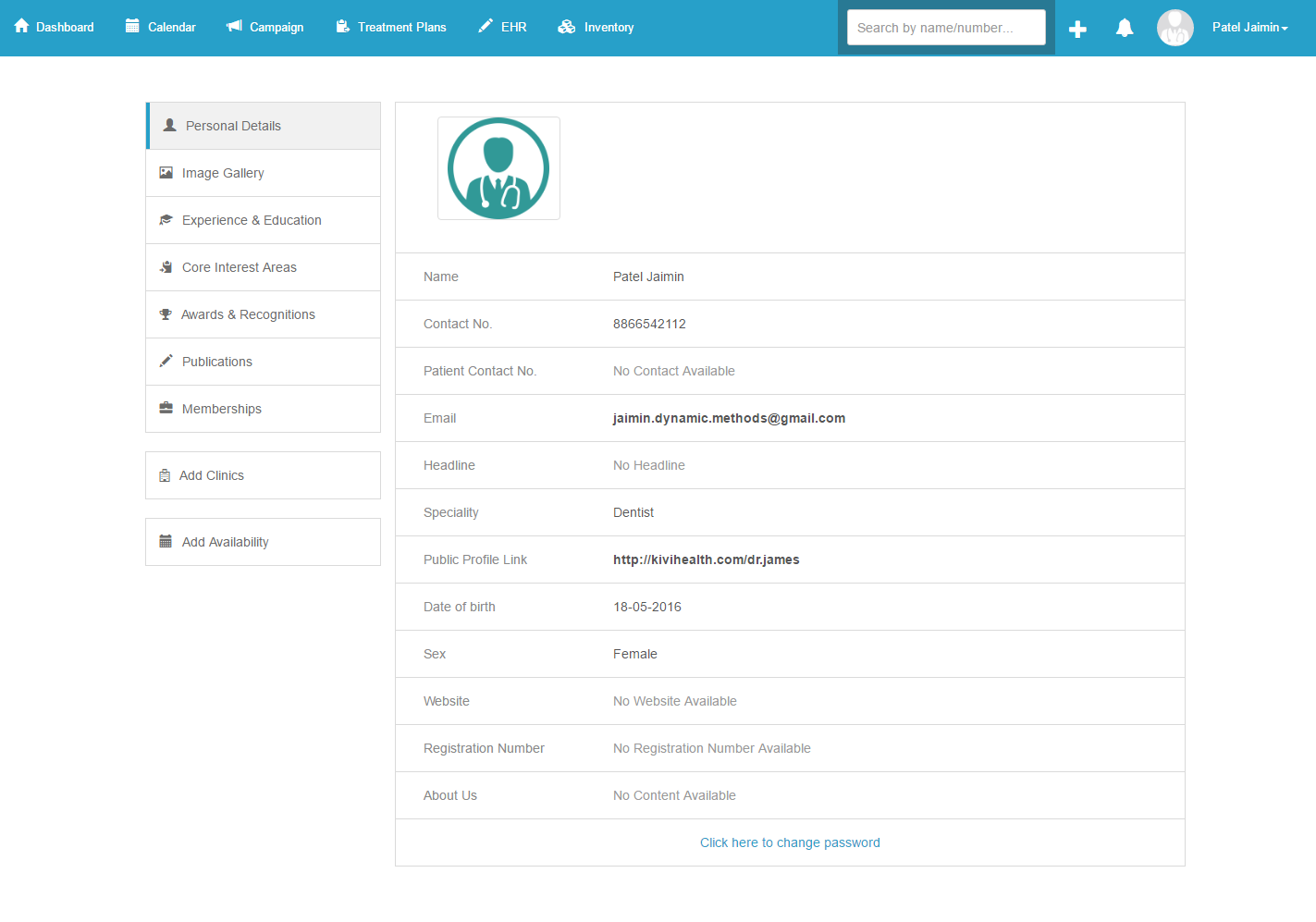Click the Memberships briefcase icon
This screenshot has width=1316, height=922.
coord(166,408)
